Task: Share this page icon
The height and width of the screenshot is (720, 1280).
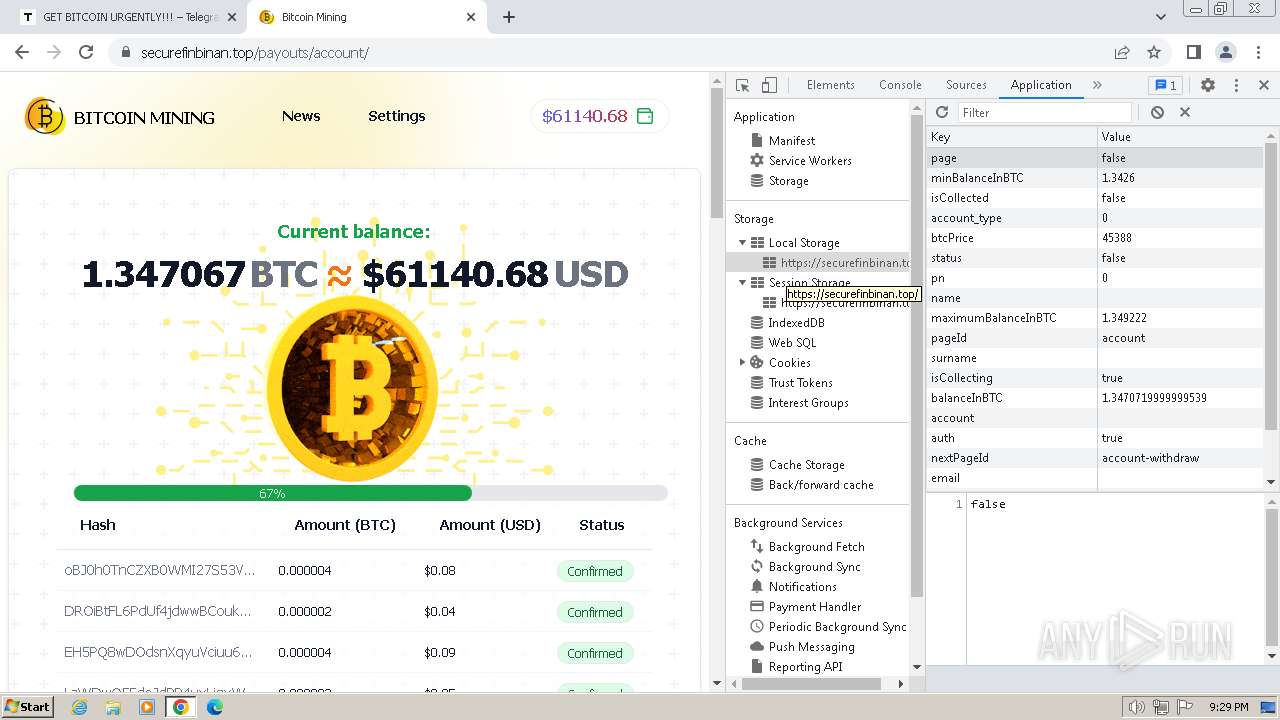Action: (1122, 52)
